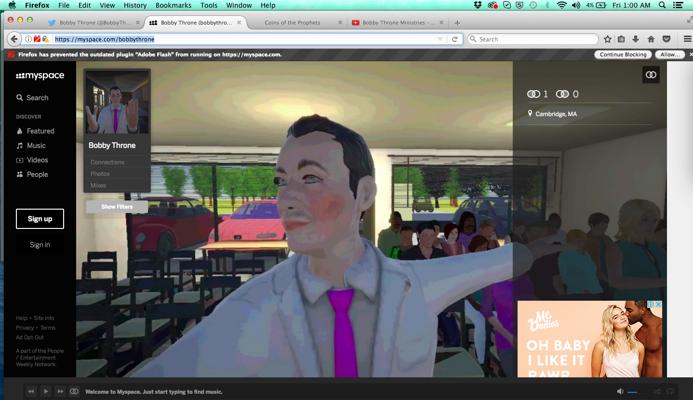
Task: Open the URL bar history dropdown arrow
Action: [440, 39]
